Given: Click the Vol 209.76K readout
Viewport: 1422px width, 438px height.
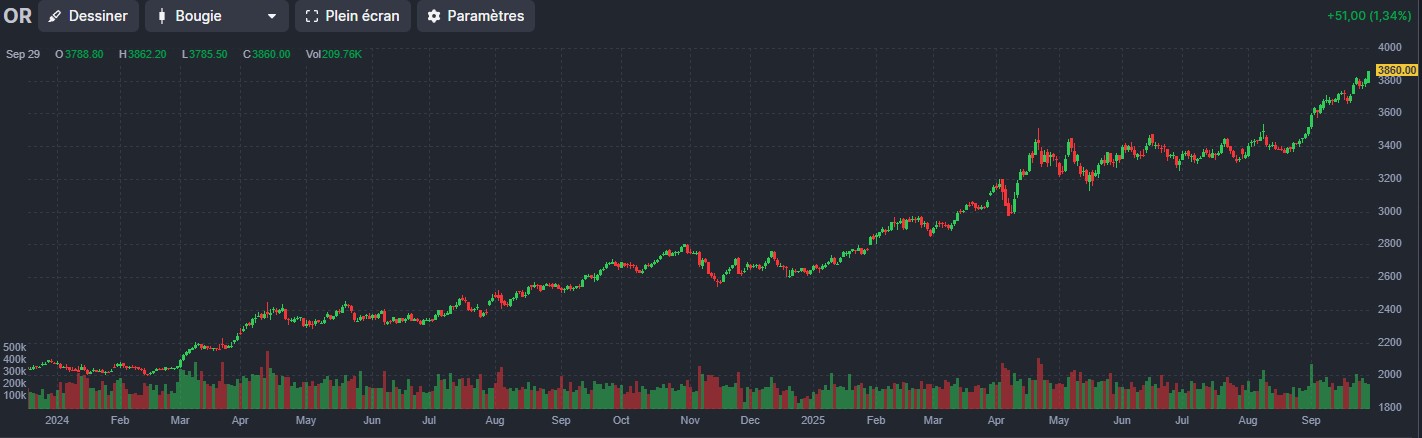Looking at the screenshot, I should (x=334, y=54).
